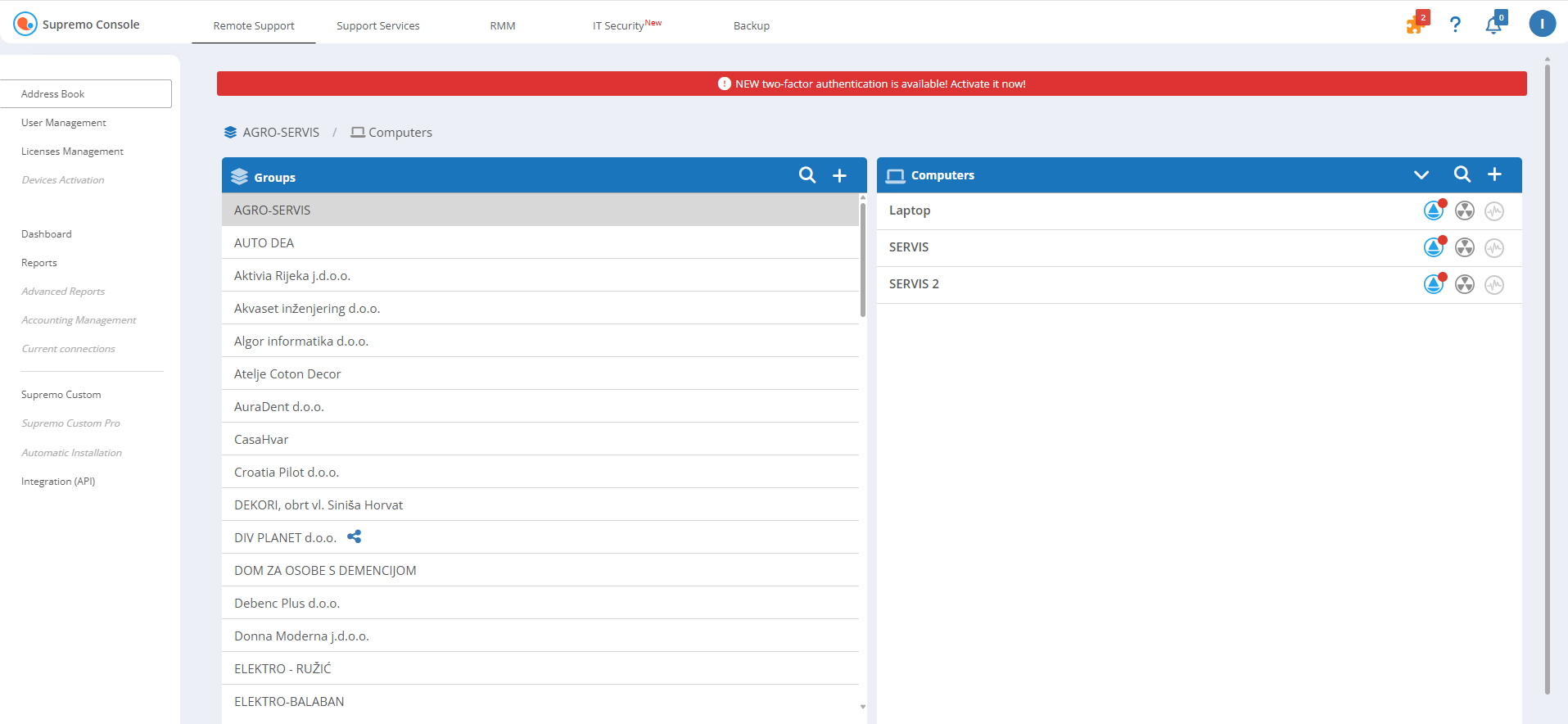Open Integration (API) in the sidebar
This screenshot has height=724, width=1568.
[x=58, y=482]
